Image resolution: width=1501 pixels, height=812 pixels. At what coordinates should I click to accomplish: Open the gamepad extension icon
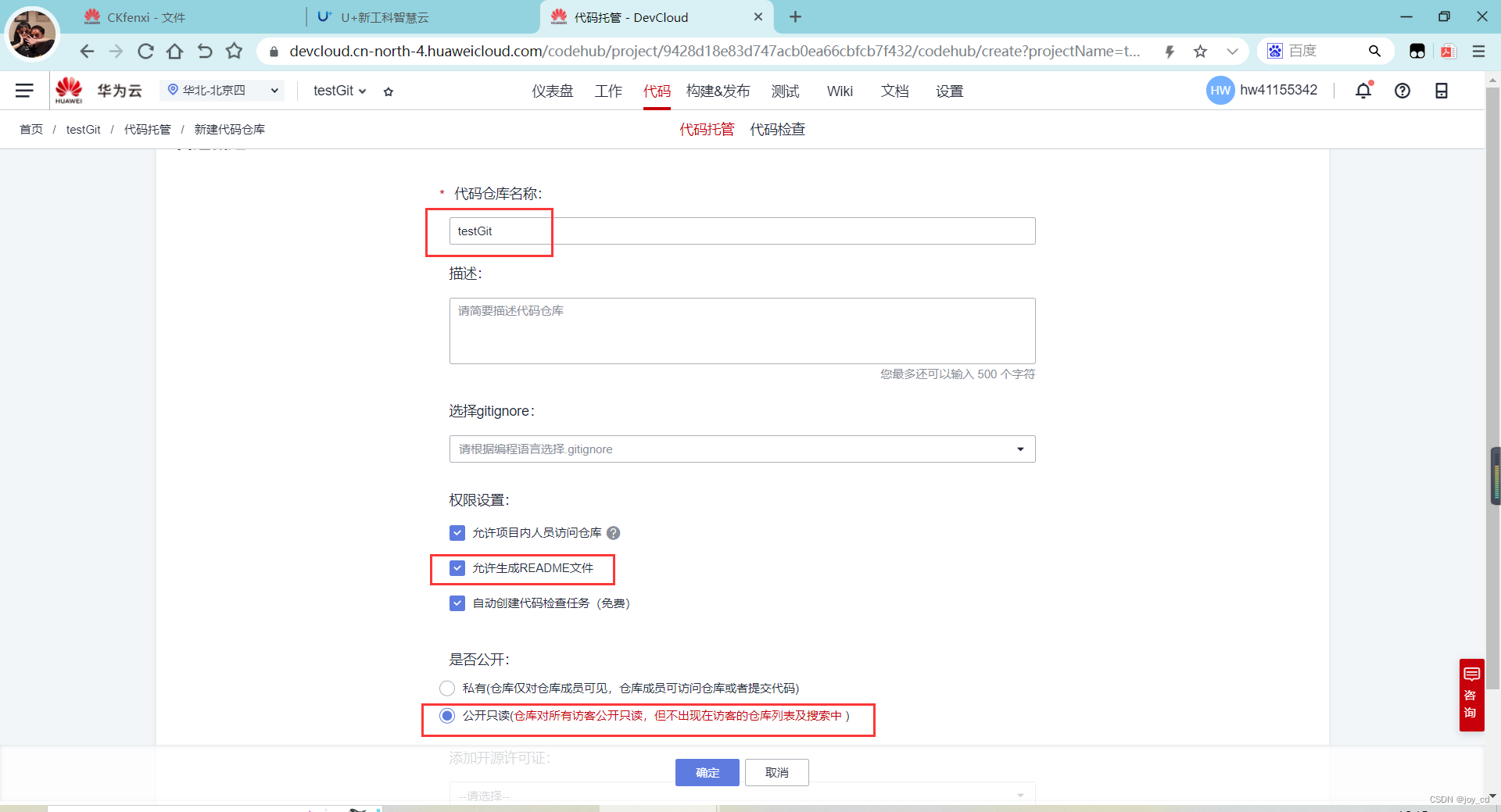click(x=1417, y=51)
